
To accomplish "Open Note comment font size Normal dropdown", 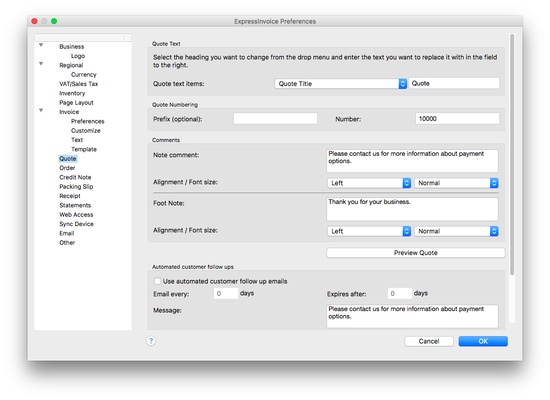I will click(x=456, y=183).
